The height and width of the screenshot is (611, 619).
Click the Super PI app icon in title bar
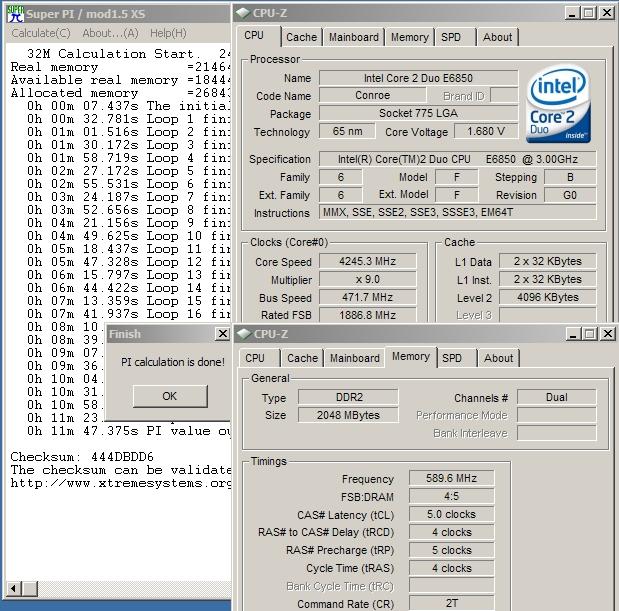[15, 14]
